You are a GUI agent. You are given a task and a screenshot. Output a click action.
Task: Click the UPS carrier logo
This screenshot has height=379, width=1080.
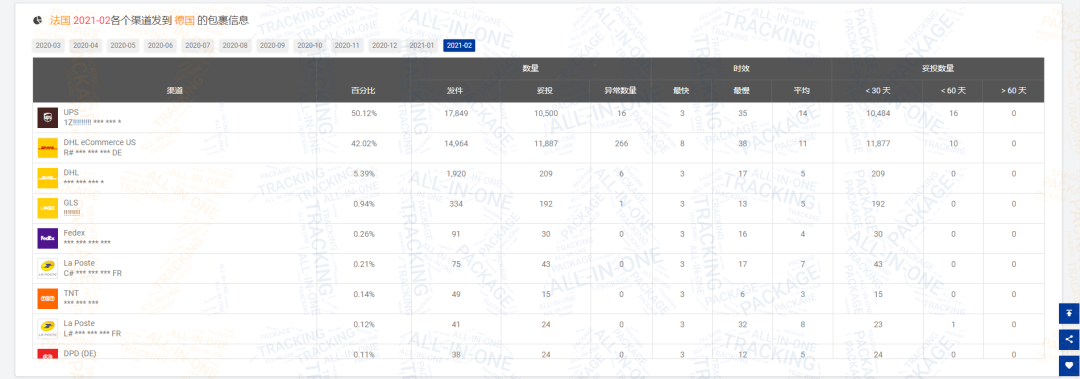[x=48, y=118]
